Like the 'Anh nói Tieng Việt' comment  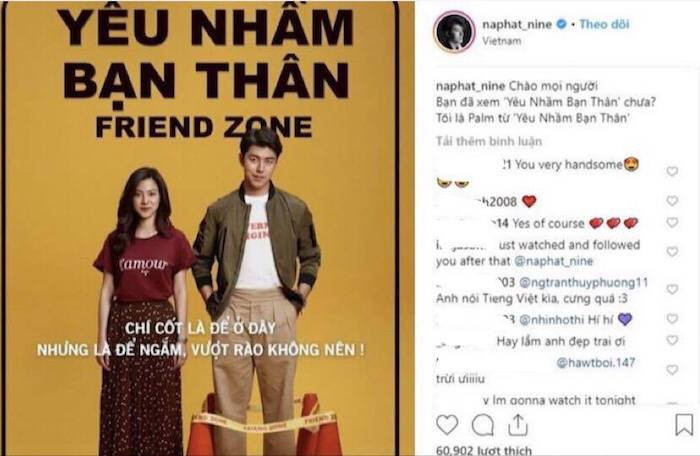point(672,289)
